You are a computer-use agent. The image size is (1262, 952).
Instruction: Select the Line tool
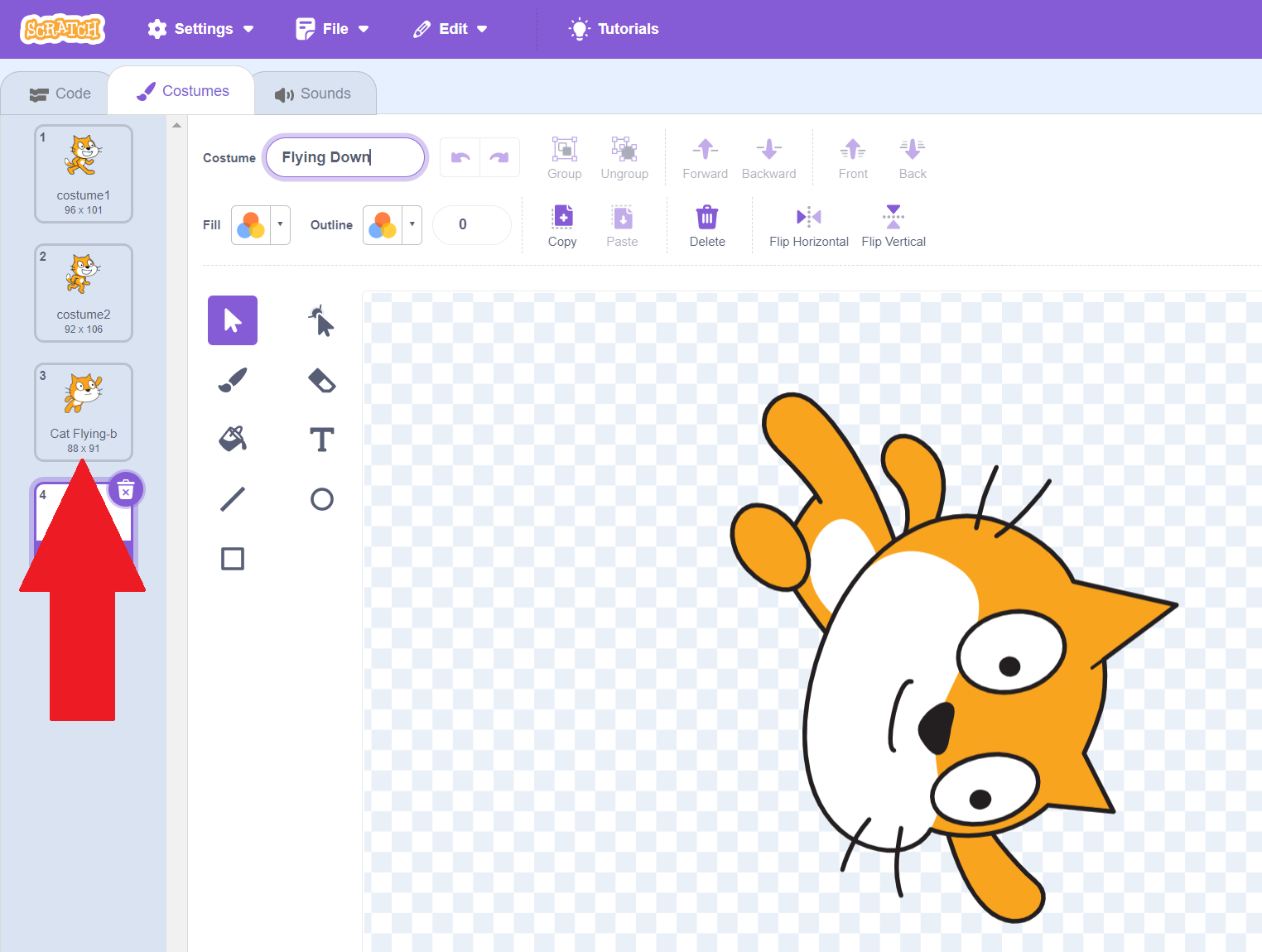(x=233, y=499)
